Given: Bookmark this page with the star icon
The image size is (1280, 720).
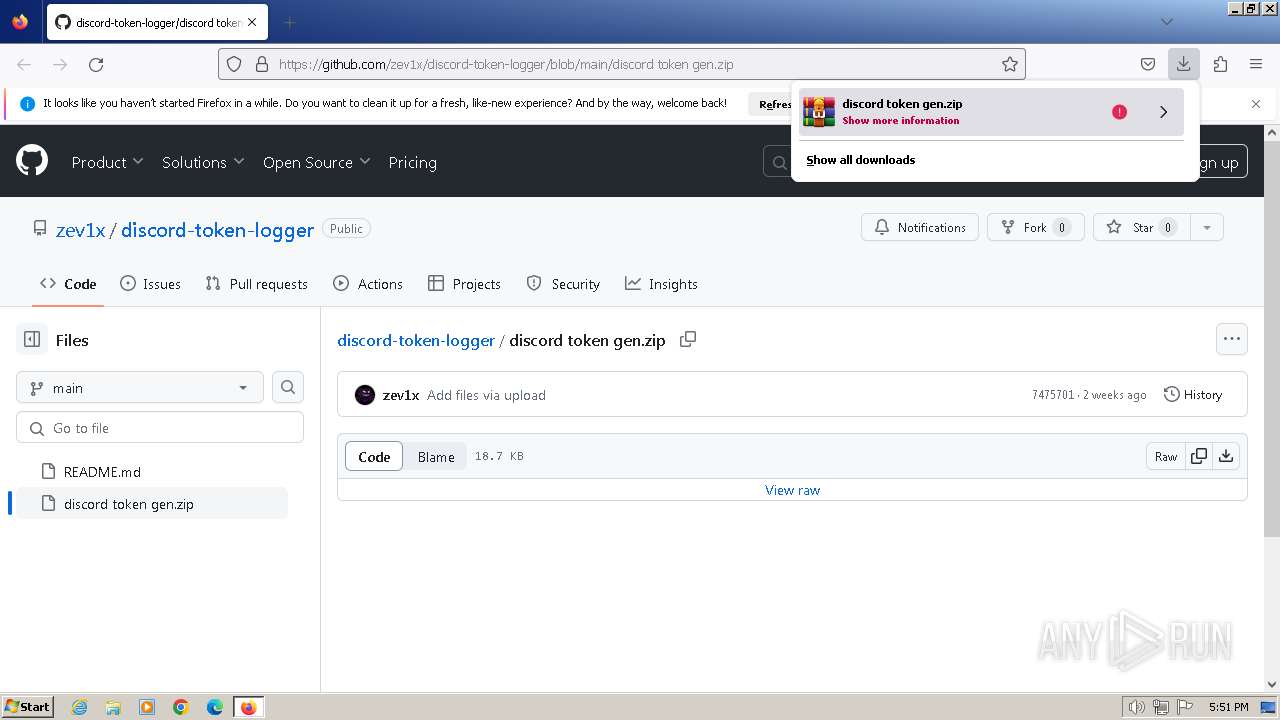Looking at the screenshot, I should point(1010,64).
